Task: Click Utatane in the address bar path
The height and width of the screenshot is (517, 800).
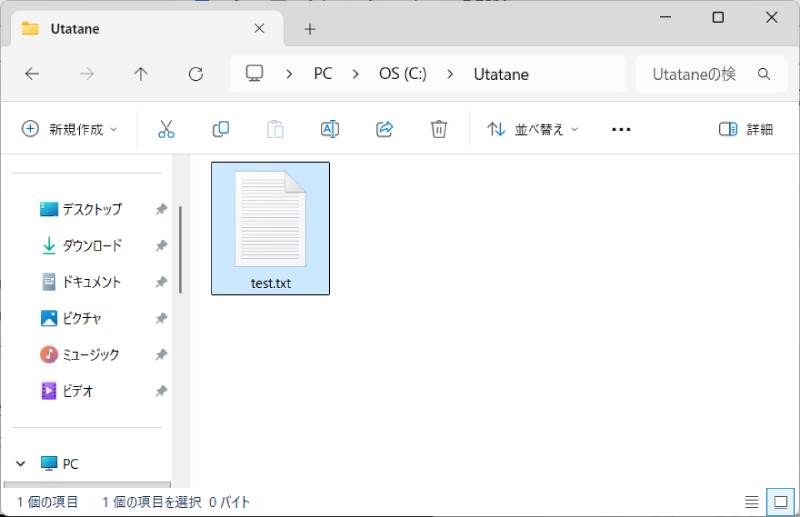Action: click(x=501, y=74)
